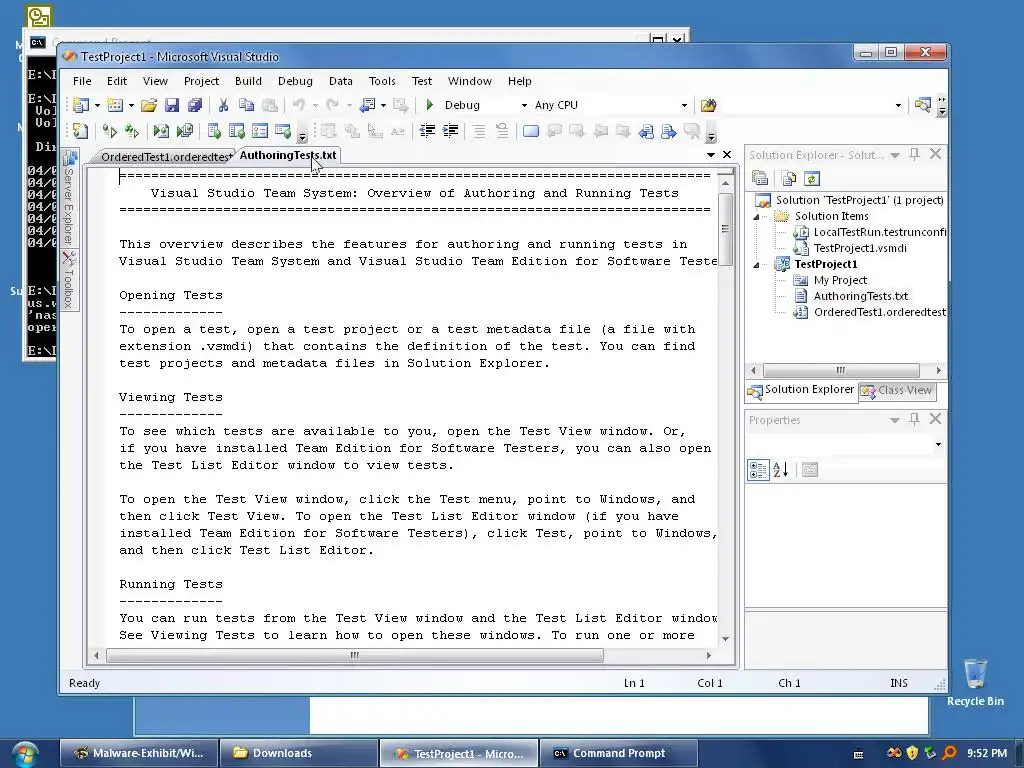Click the New Project toolbar icon
The width and height of the screenshot is (1024, 768).
[81, 105]
